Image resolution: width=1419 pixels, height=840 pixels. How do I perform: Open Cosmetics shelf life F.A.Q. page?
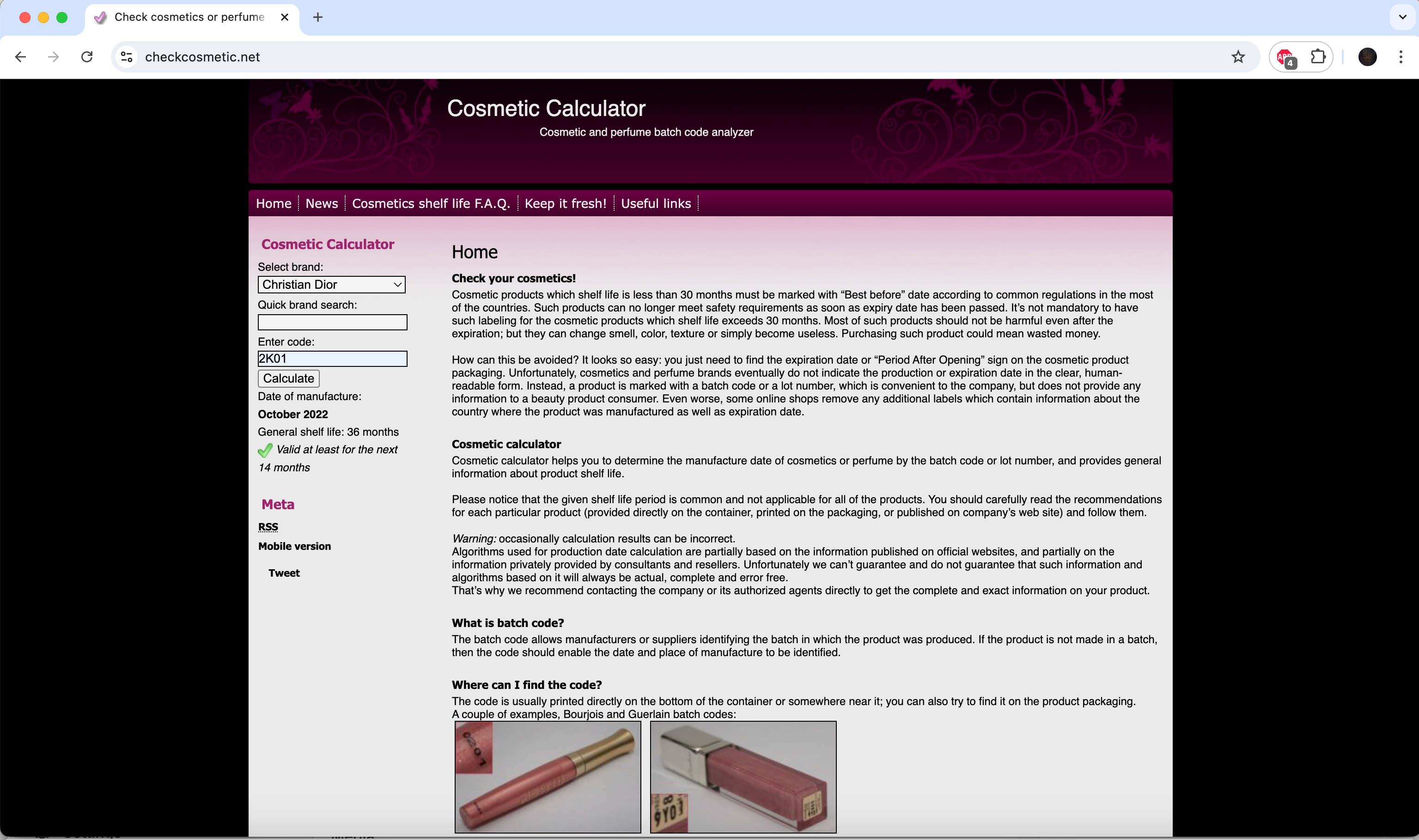(x=431, y=203)
